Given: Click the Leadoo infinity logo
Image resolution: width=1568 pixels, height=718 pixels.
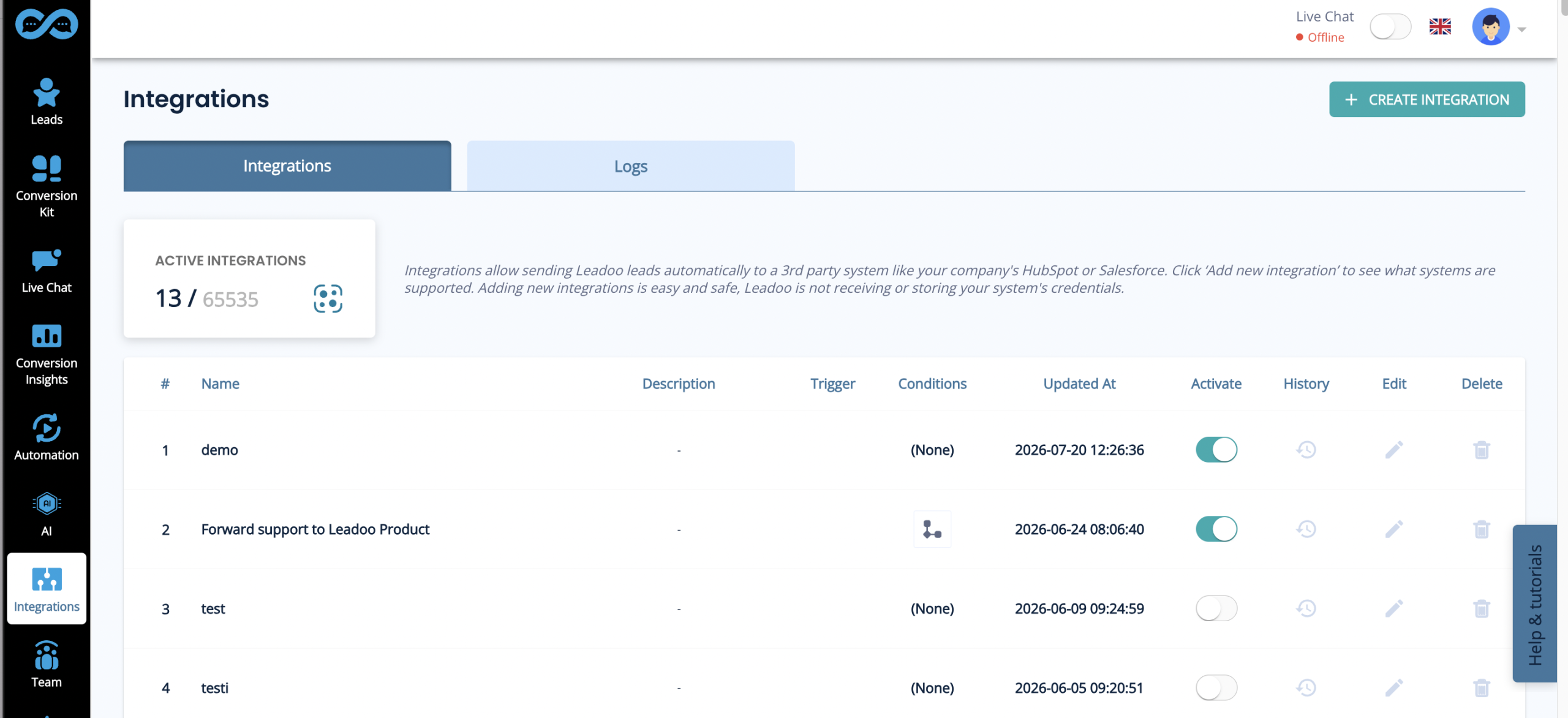Looking at the screenshot, I should click(47, 25).
